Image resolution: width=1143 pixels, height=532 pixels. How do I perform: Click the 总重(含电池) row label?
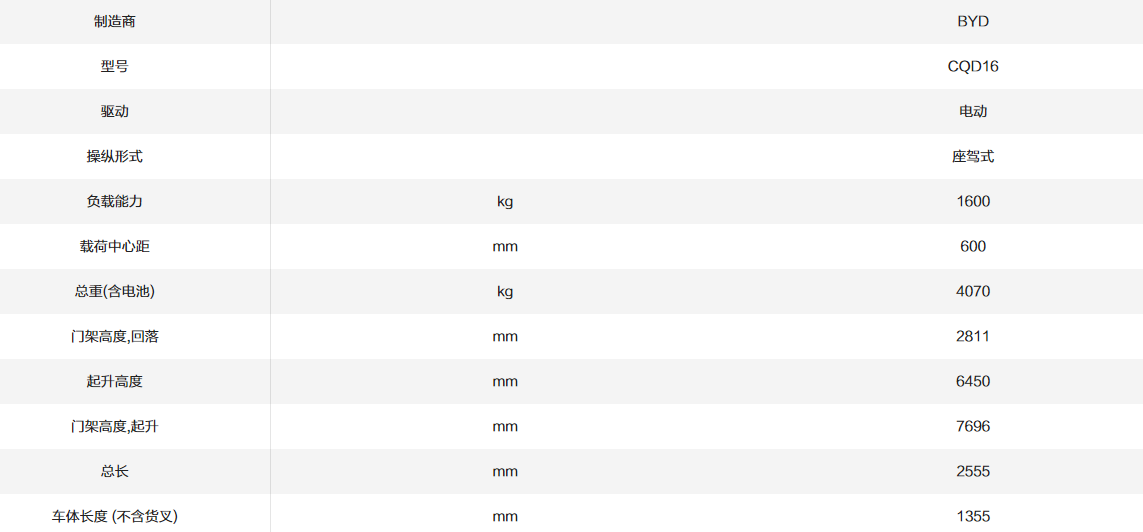(114, 291)
